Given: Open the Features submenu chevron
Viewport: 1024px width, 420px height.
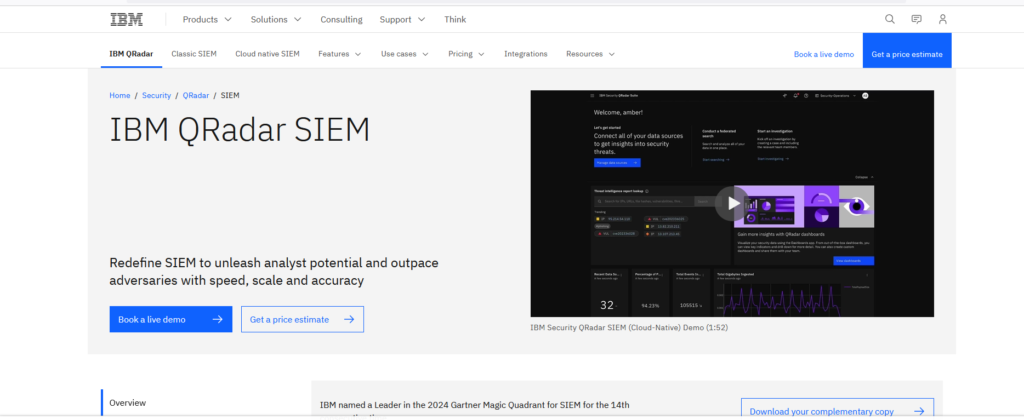Looking at the screenshot, I should [358, 54].
